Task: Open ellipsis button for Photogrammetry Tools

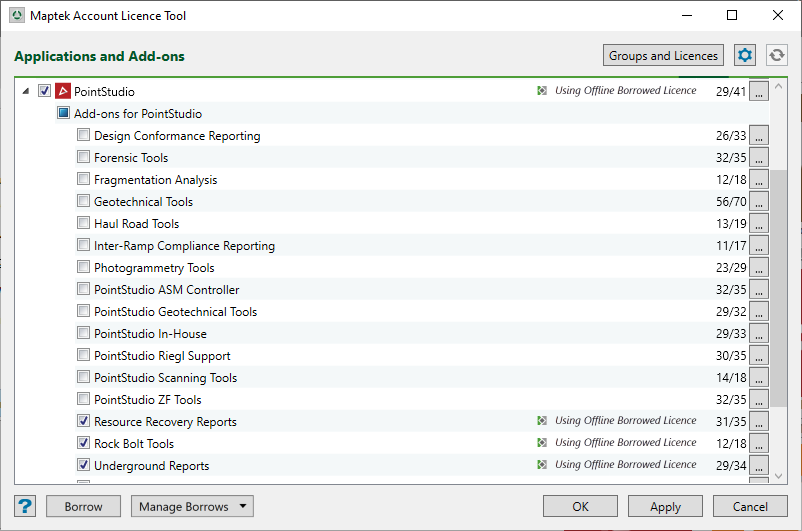Action: pos(759,268)
